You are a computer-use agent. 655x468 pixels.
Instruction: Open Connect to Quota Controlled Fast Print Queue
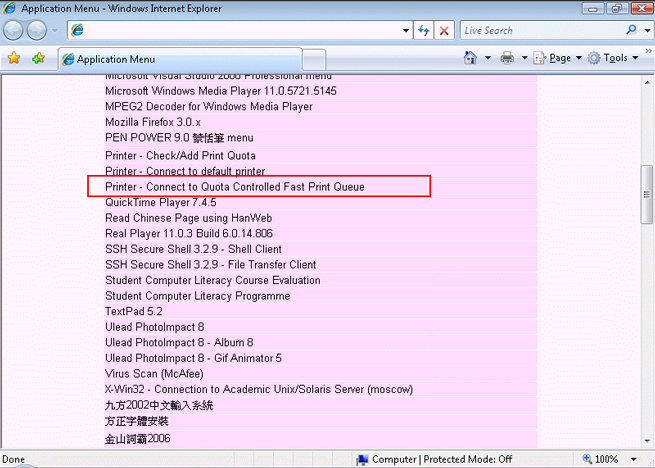(x=235, y=187)
